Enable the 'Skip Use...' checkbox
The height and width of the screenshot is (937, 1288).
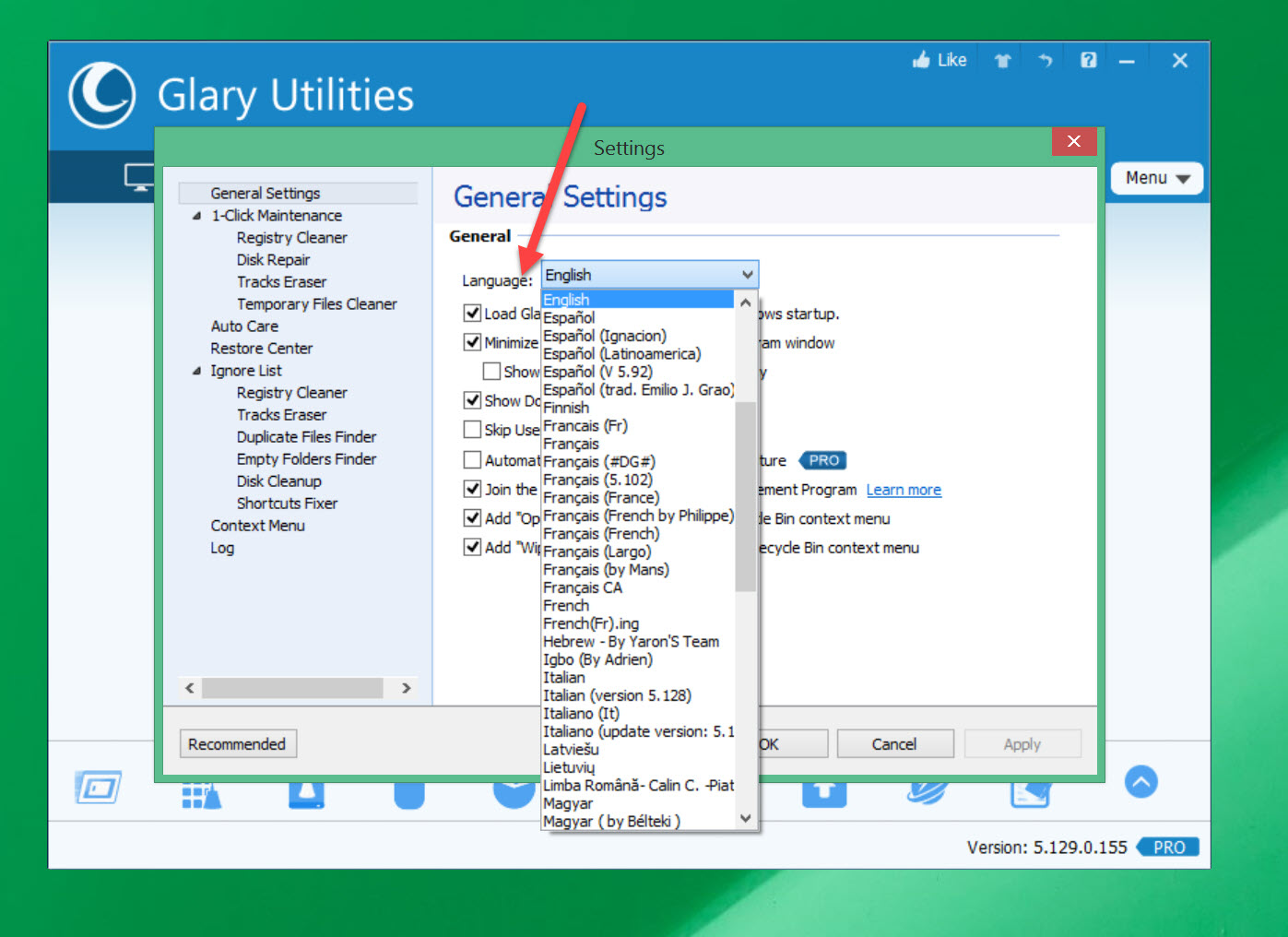(473, 430)
